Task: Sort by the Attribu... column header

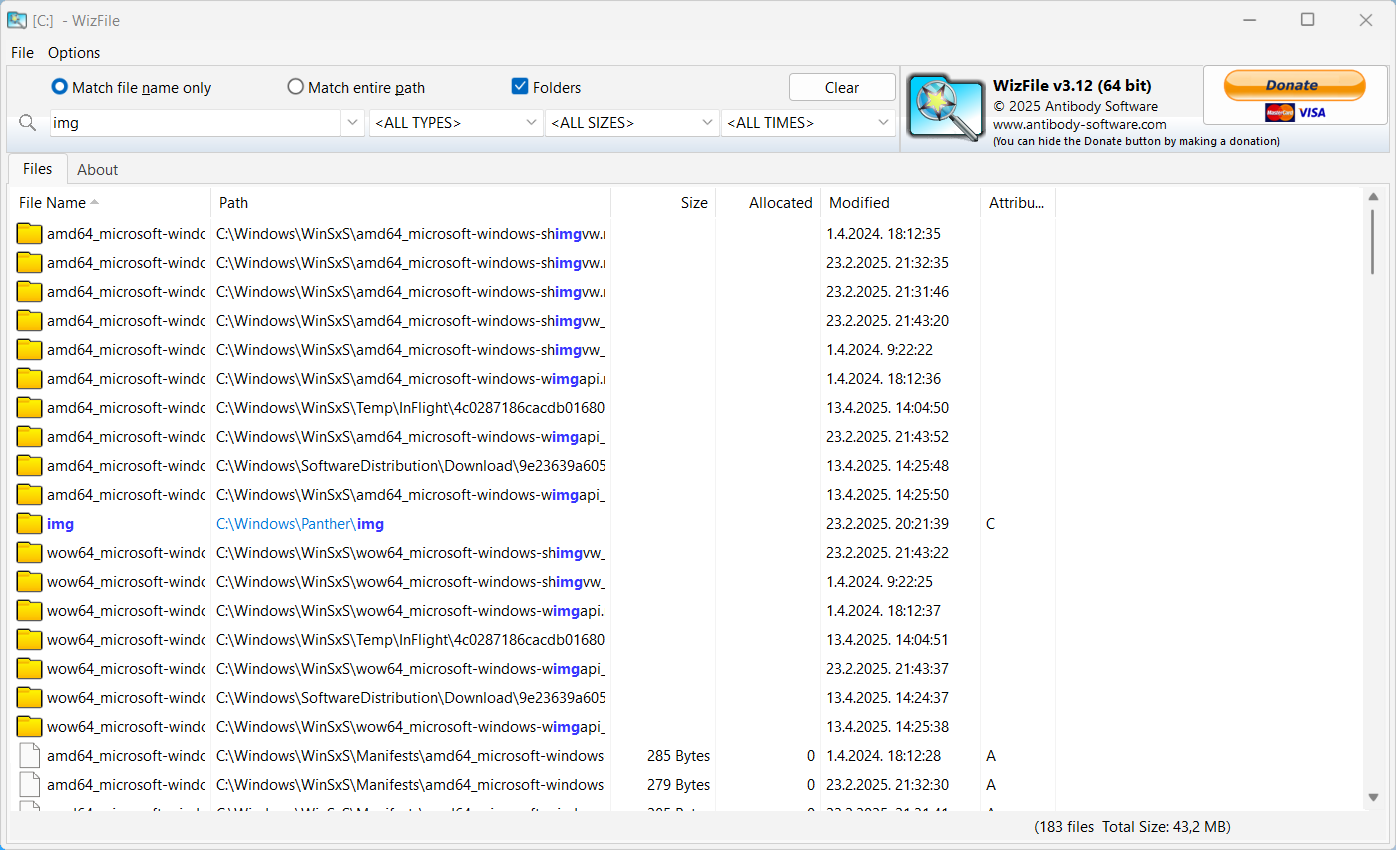Action: (1017, 203)
